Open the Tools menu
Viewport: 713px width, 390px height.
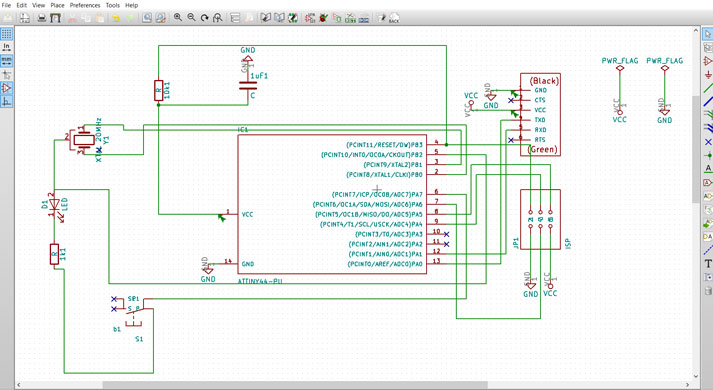pos(112,5)
